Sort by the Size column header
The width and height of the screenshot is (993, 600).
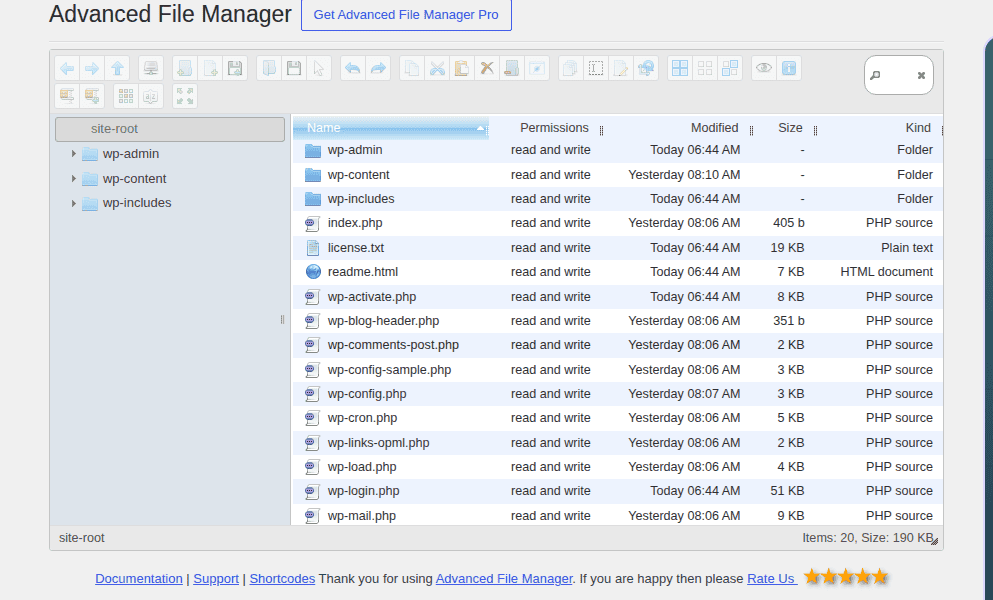790,128
